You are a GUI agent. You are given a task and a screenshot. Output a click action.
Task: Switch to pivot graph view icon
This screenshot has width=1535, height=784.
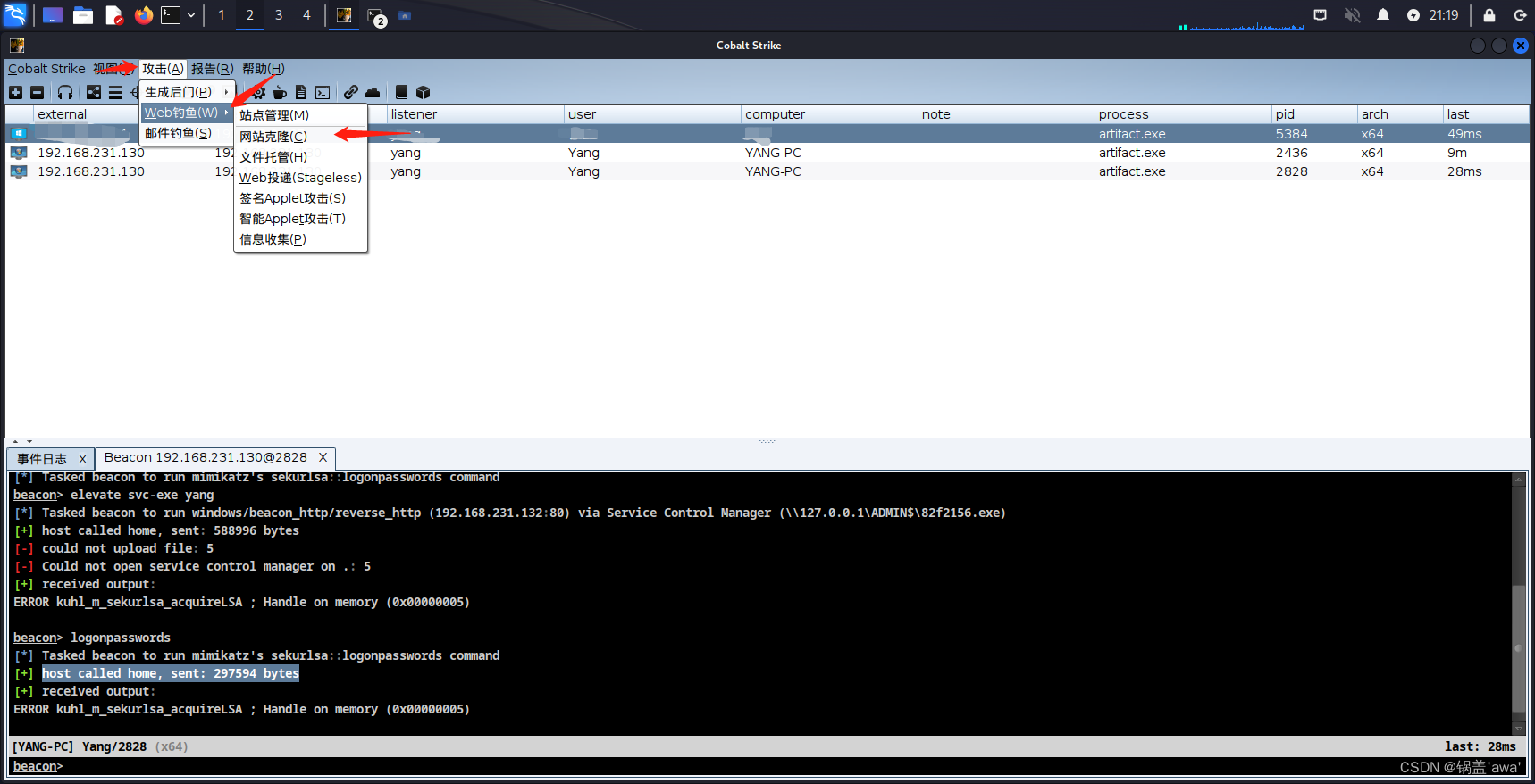[x=94, y=92]
